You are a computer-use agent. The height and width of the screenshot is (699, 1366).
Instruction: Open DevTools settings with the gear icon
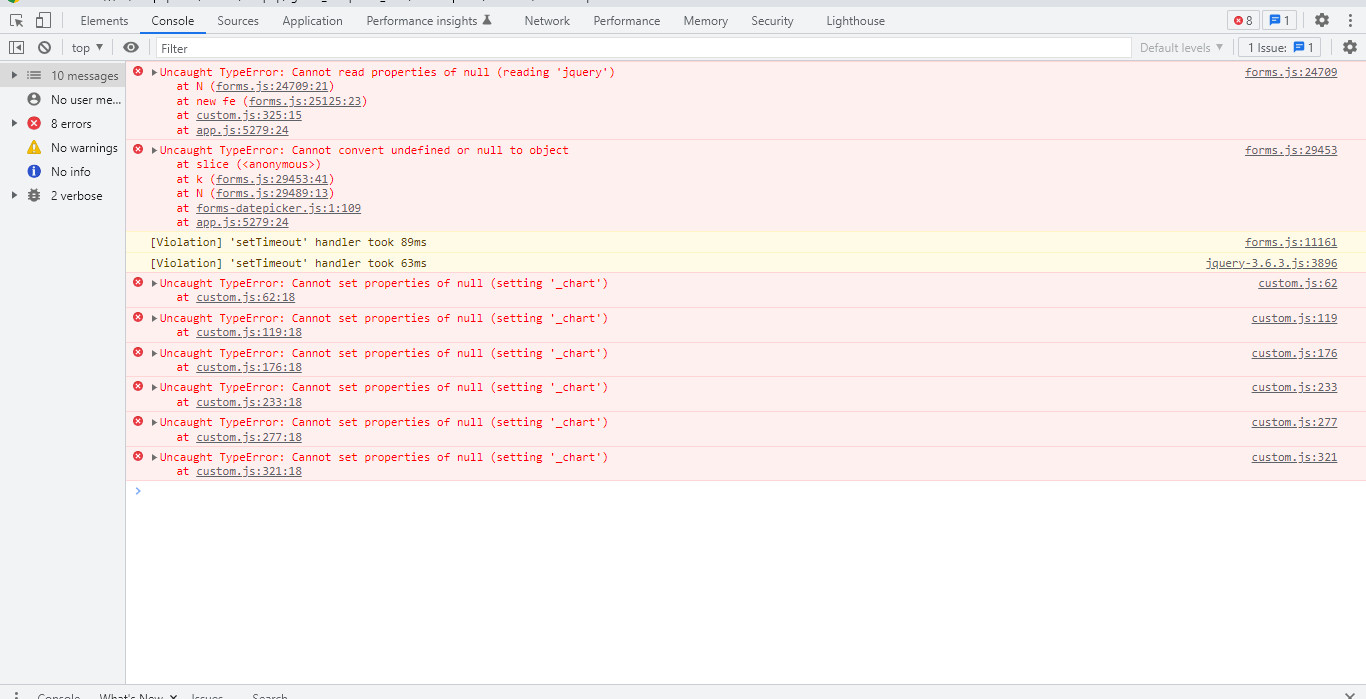click(1321, 20)
